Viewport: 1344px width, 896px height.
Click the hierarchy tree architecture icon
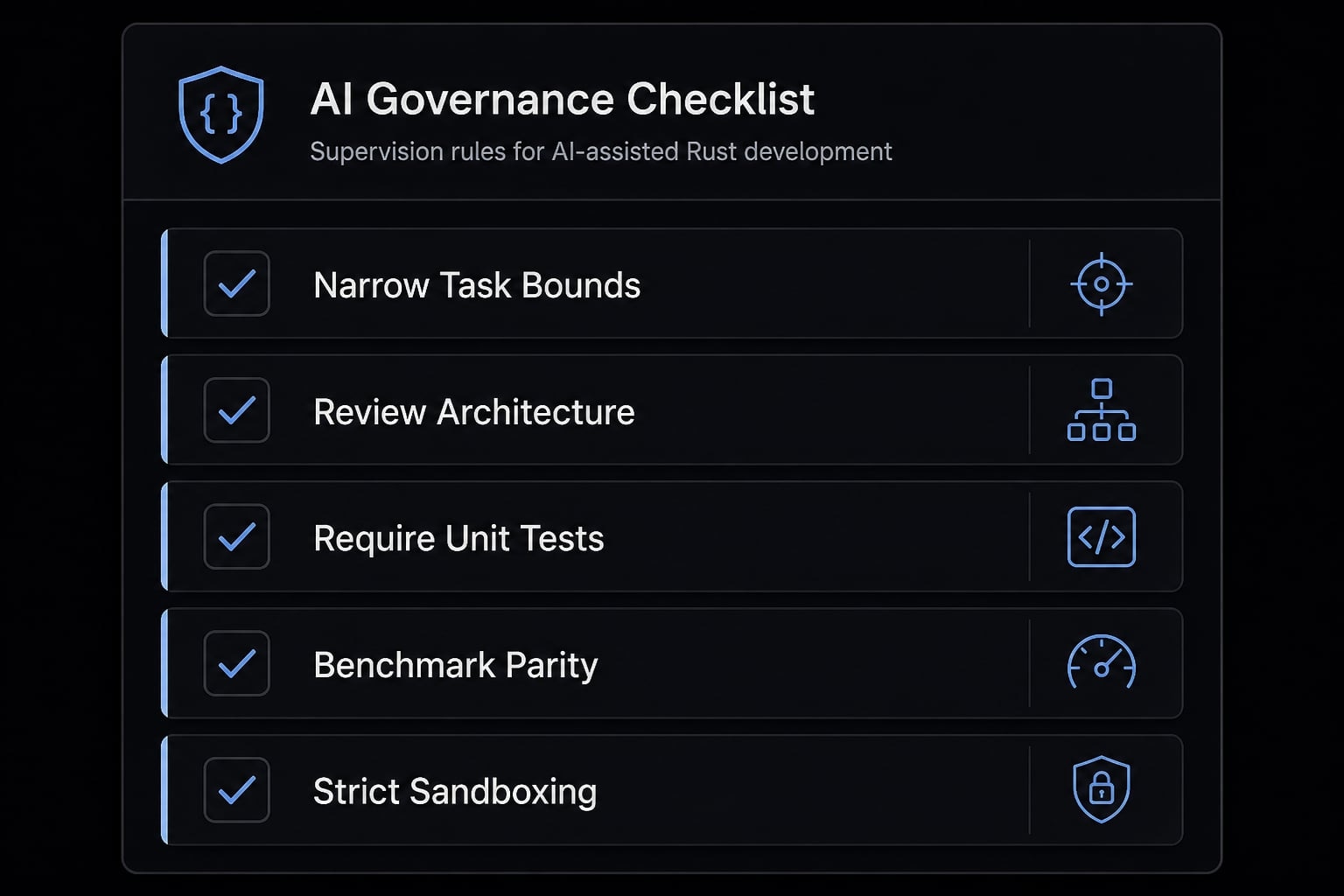[x=1102, y=409]
